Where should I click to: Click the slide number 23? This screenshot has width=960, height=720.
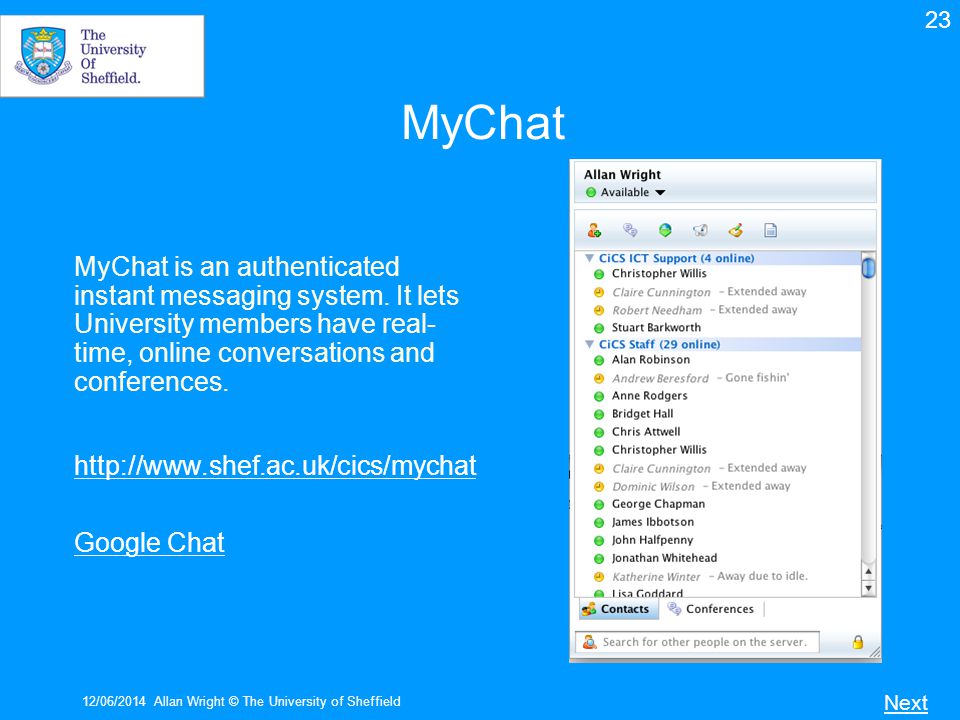tap(937, 20)
